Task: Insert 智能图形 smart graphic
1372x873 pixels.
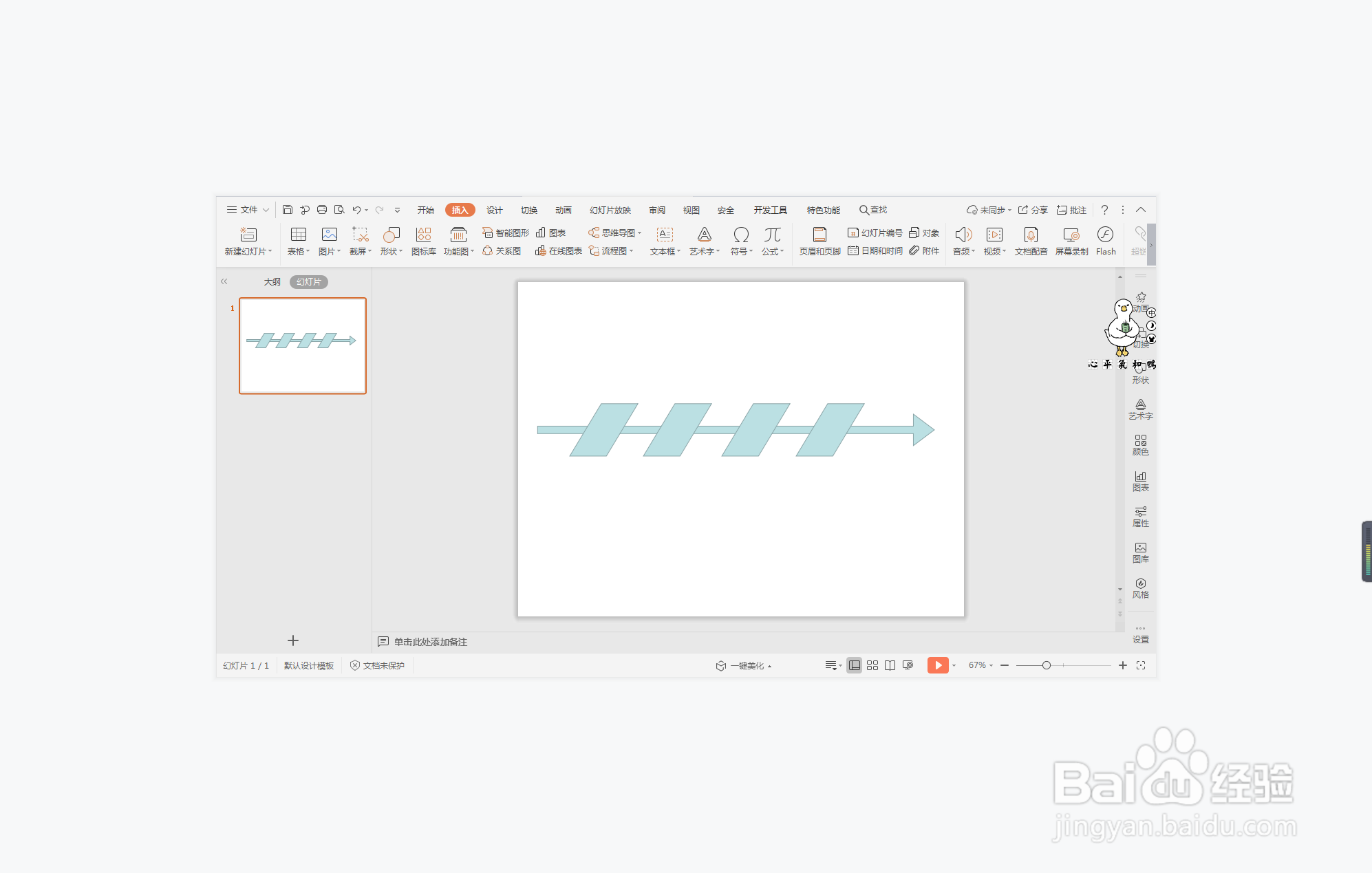Action: (506, 233)
